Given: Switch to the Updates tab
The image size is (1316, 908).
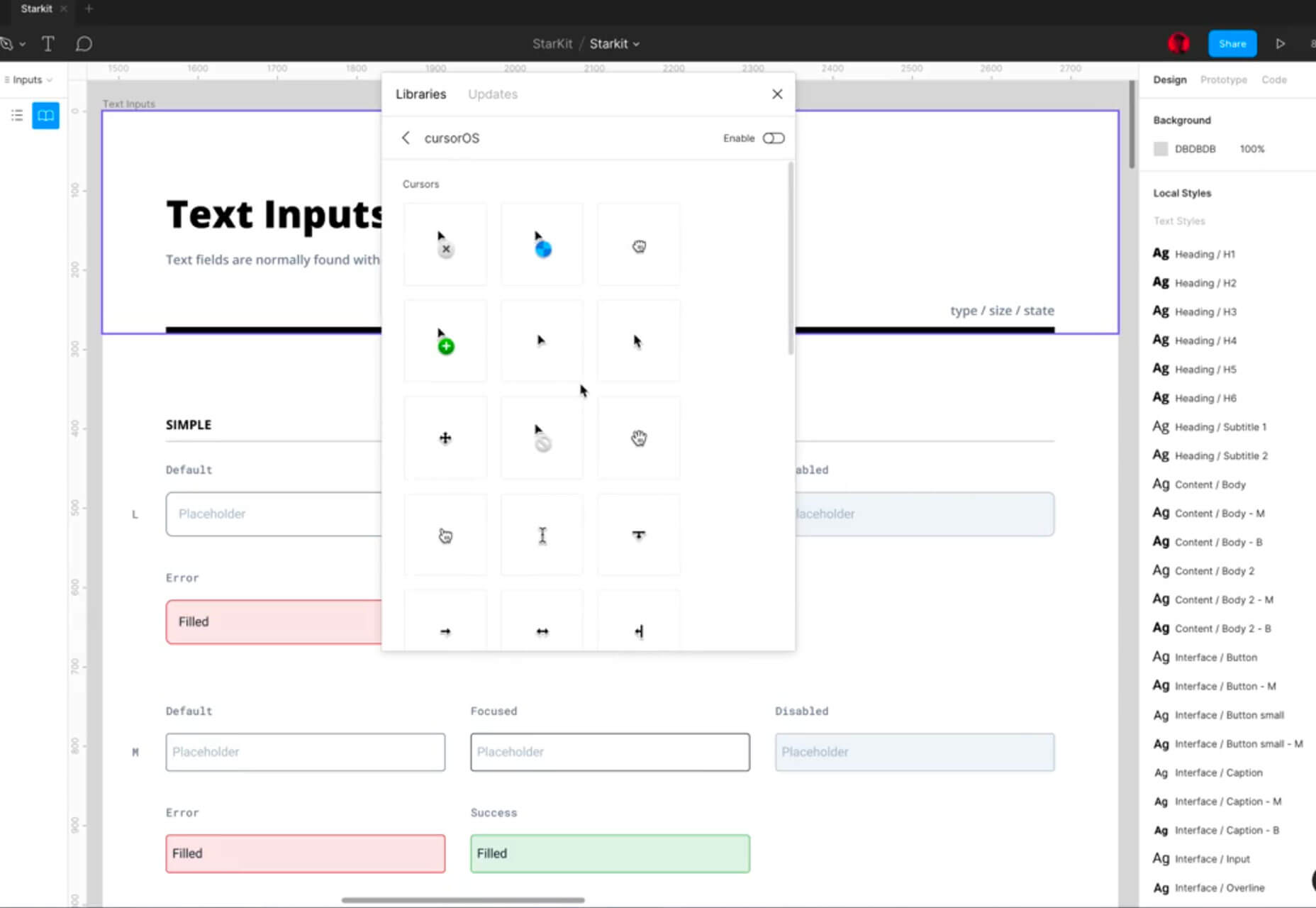Looking at the screenshot, I should (492, 94).
